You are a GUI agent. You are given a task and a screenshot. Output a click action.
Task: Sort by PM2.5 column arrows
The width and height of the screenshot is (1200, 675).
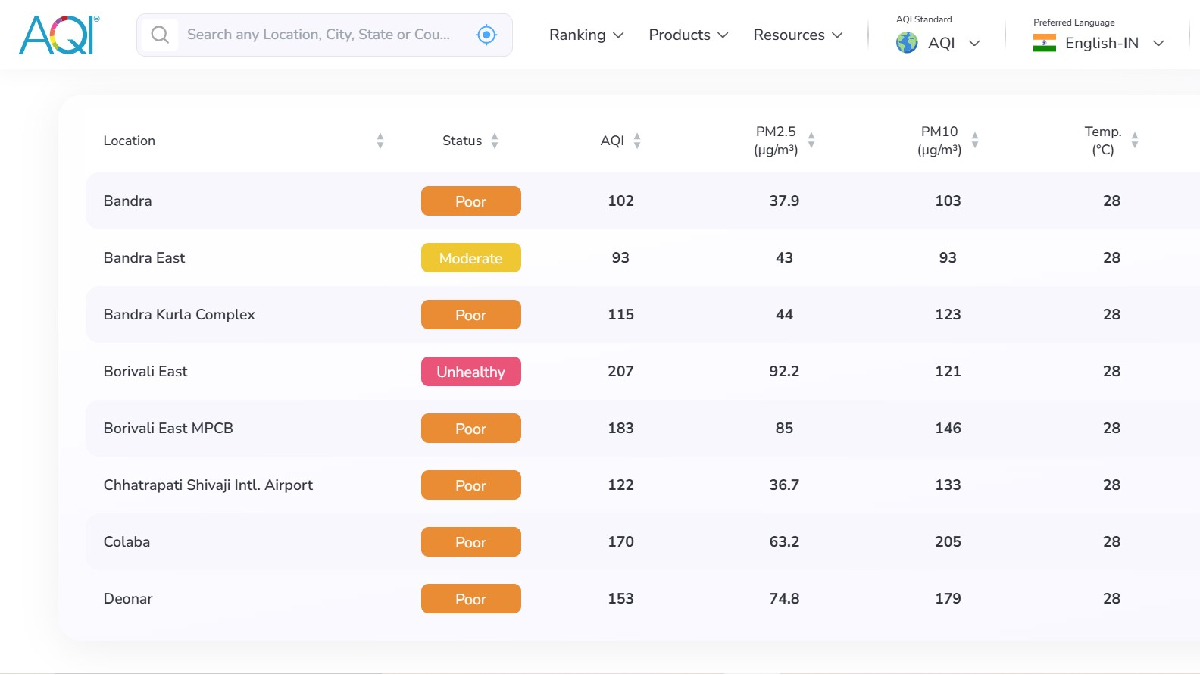(811, 141)
